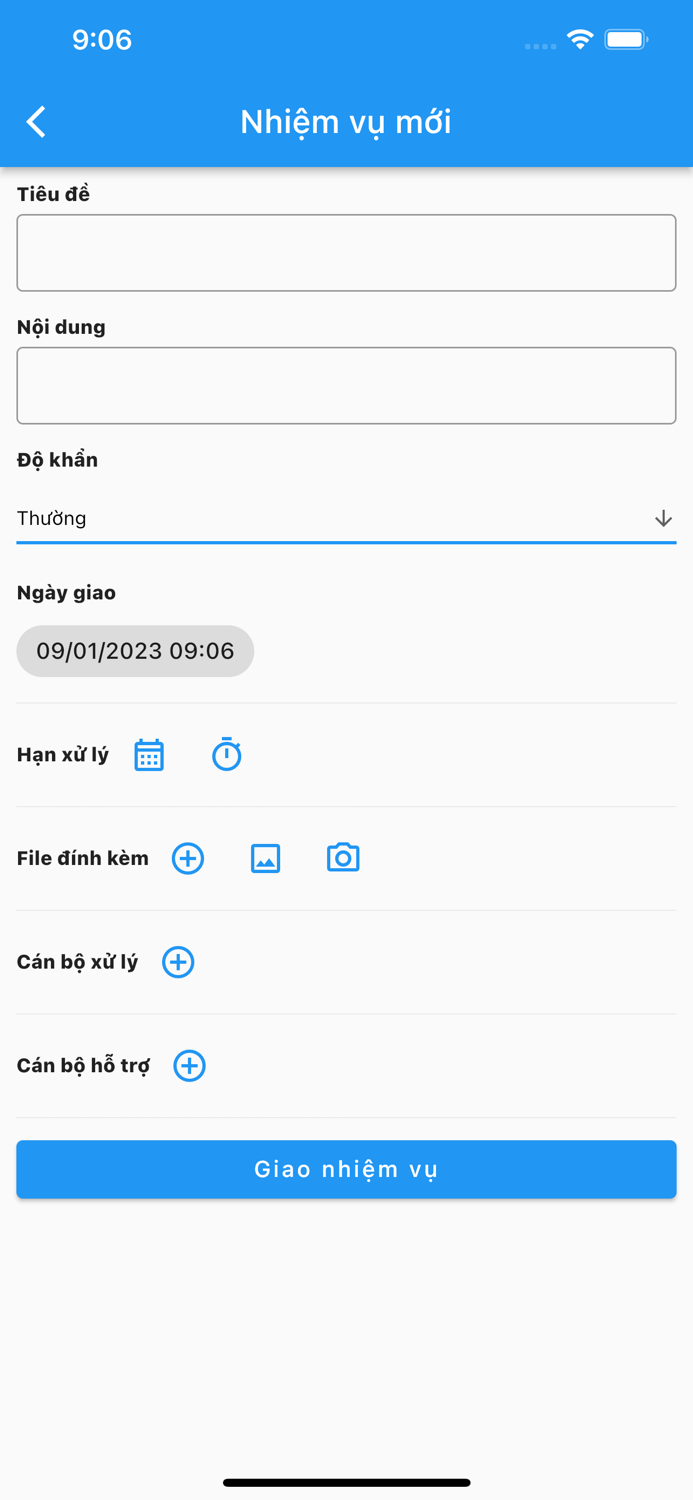Viewport: 693px width, 1500px height.
Task: Click the Nhiệm vụ mới title bar
Action: coord(346,121)
